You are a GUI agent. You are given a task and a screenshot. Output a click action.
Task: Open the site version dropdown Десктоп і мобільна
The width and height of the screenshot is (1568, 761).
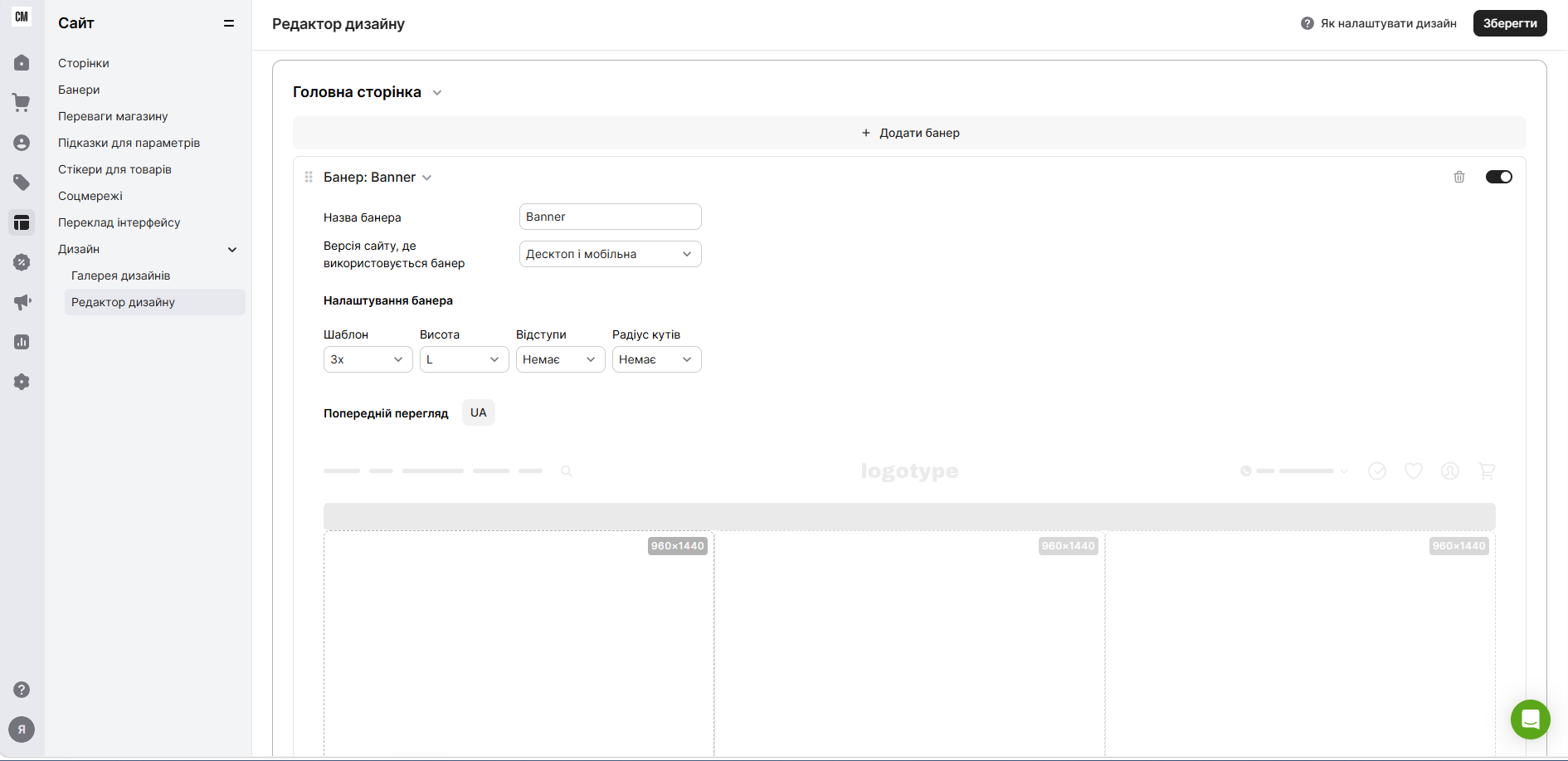point(611,254)
